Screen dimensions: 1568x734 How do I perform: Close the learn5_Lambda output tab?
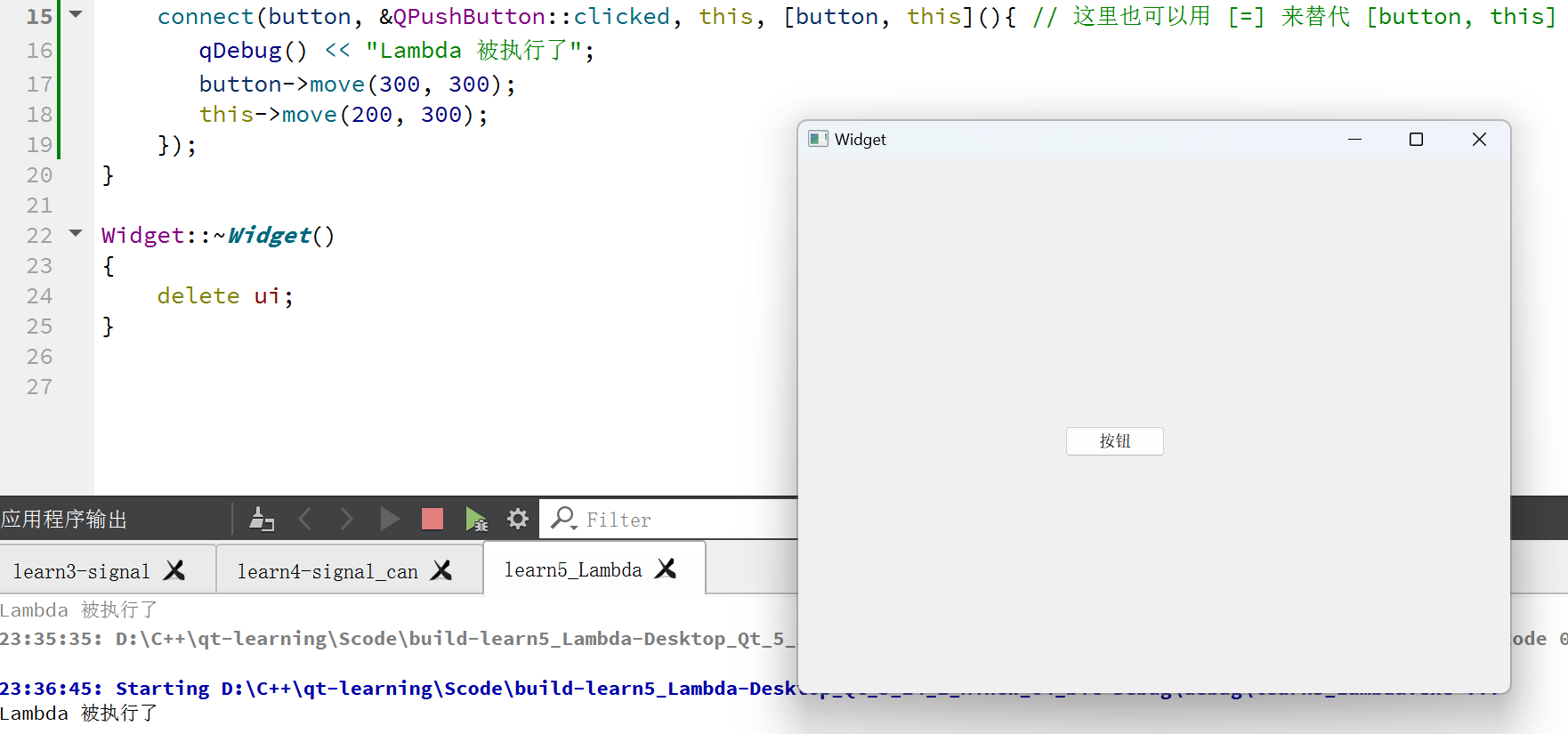666,569
